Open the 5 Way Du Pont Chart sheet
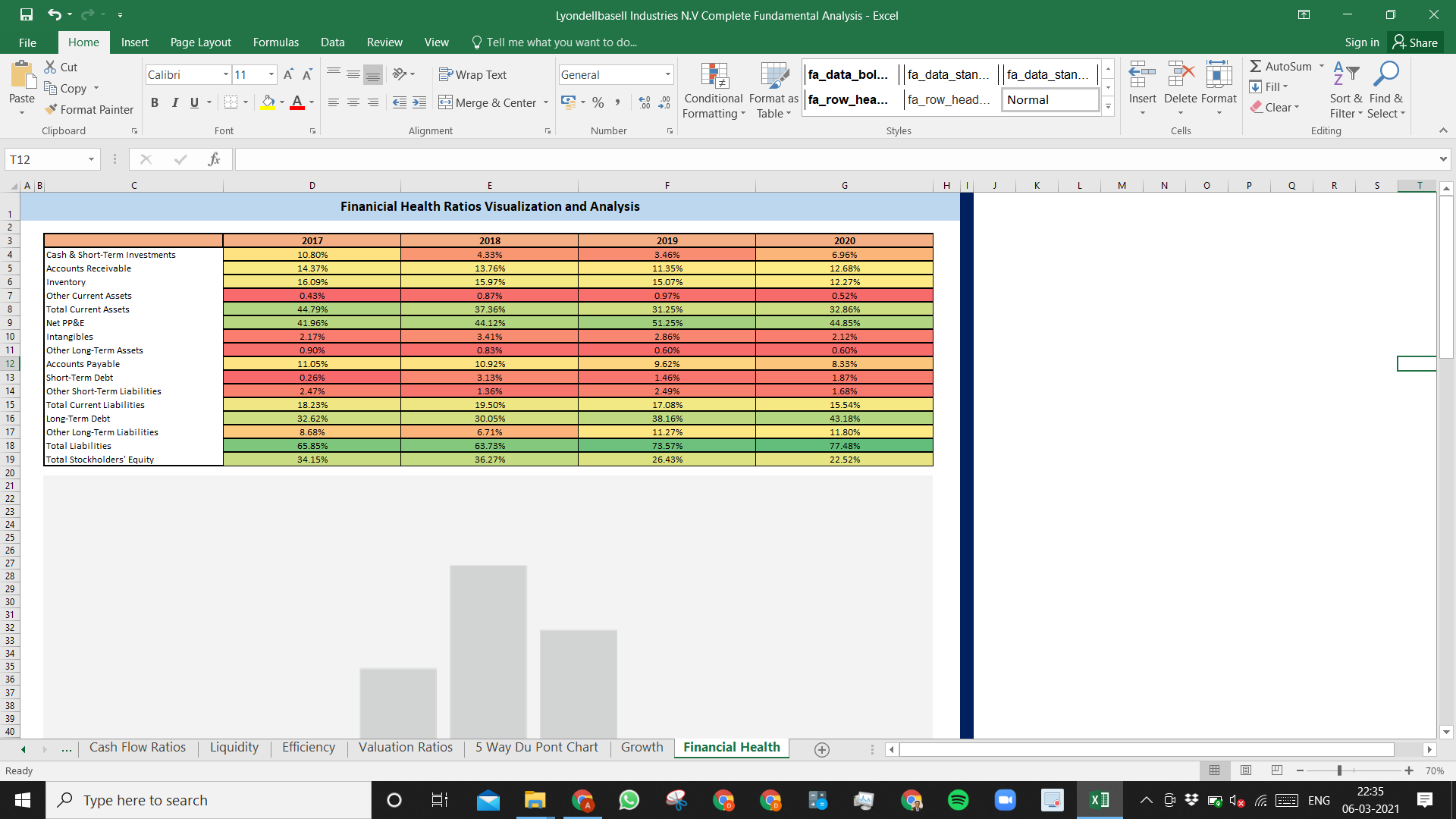This screenshot has width=1456, height=819. pos(536,748)
